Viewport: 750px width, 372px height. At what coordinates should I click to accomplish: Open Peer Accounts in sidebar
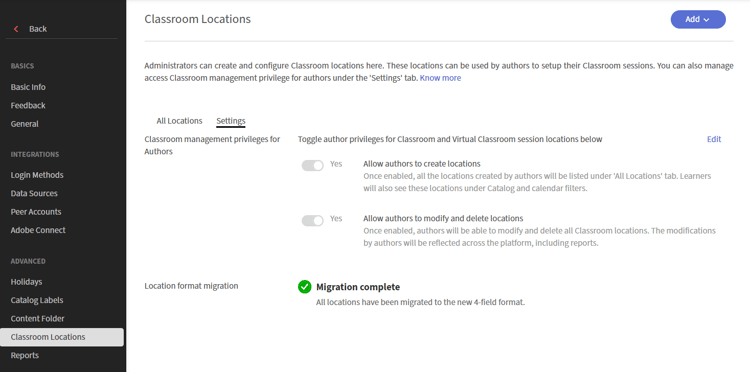pos(36,212)
